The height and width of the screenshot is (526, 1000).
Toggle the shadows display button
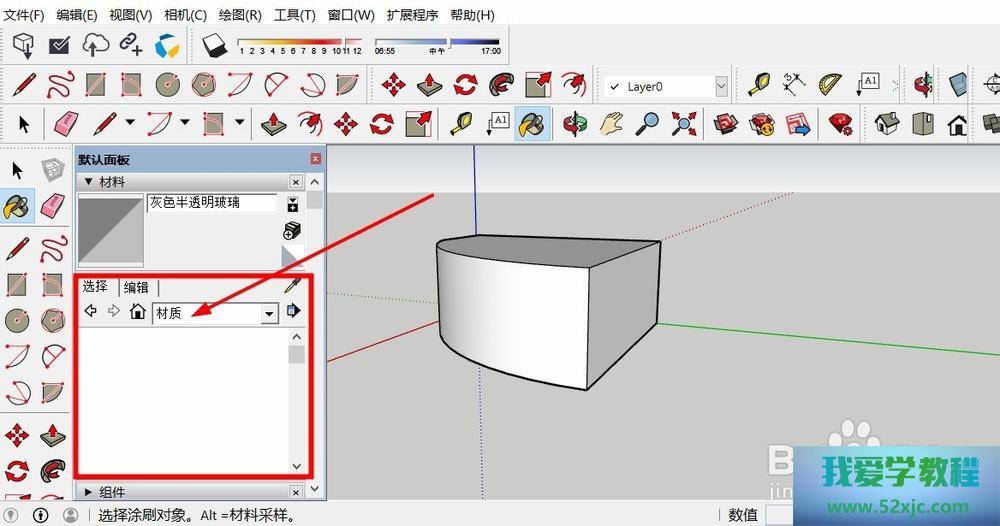coord(215,45)
